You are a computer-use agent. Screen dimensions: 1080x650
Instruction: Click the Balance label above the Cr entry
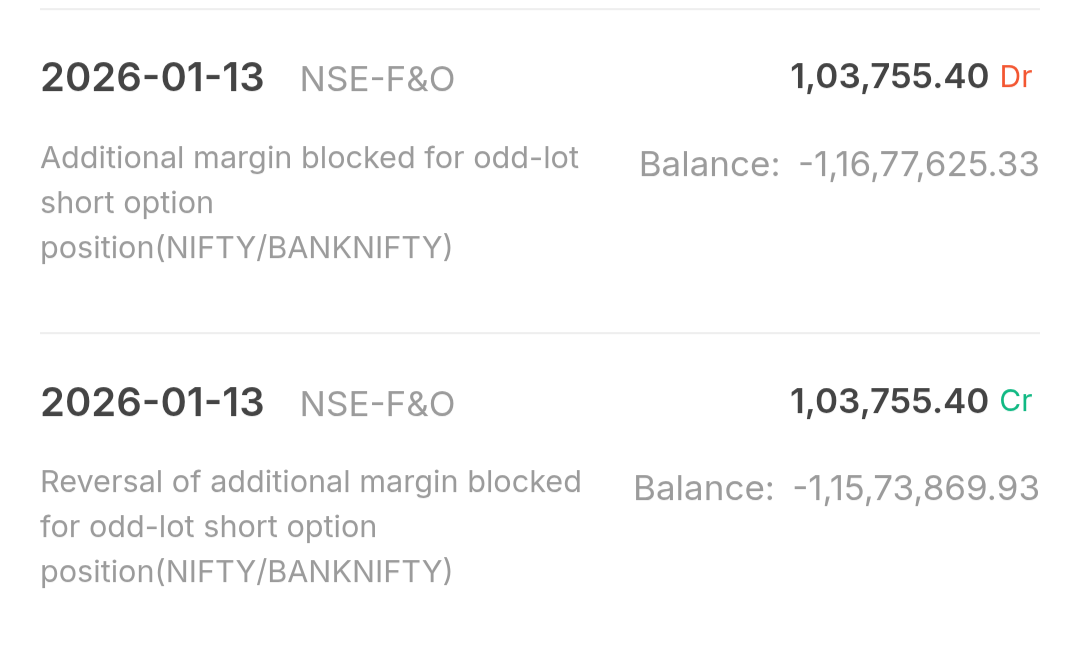(709, 164)
